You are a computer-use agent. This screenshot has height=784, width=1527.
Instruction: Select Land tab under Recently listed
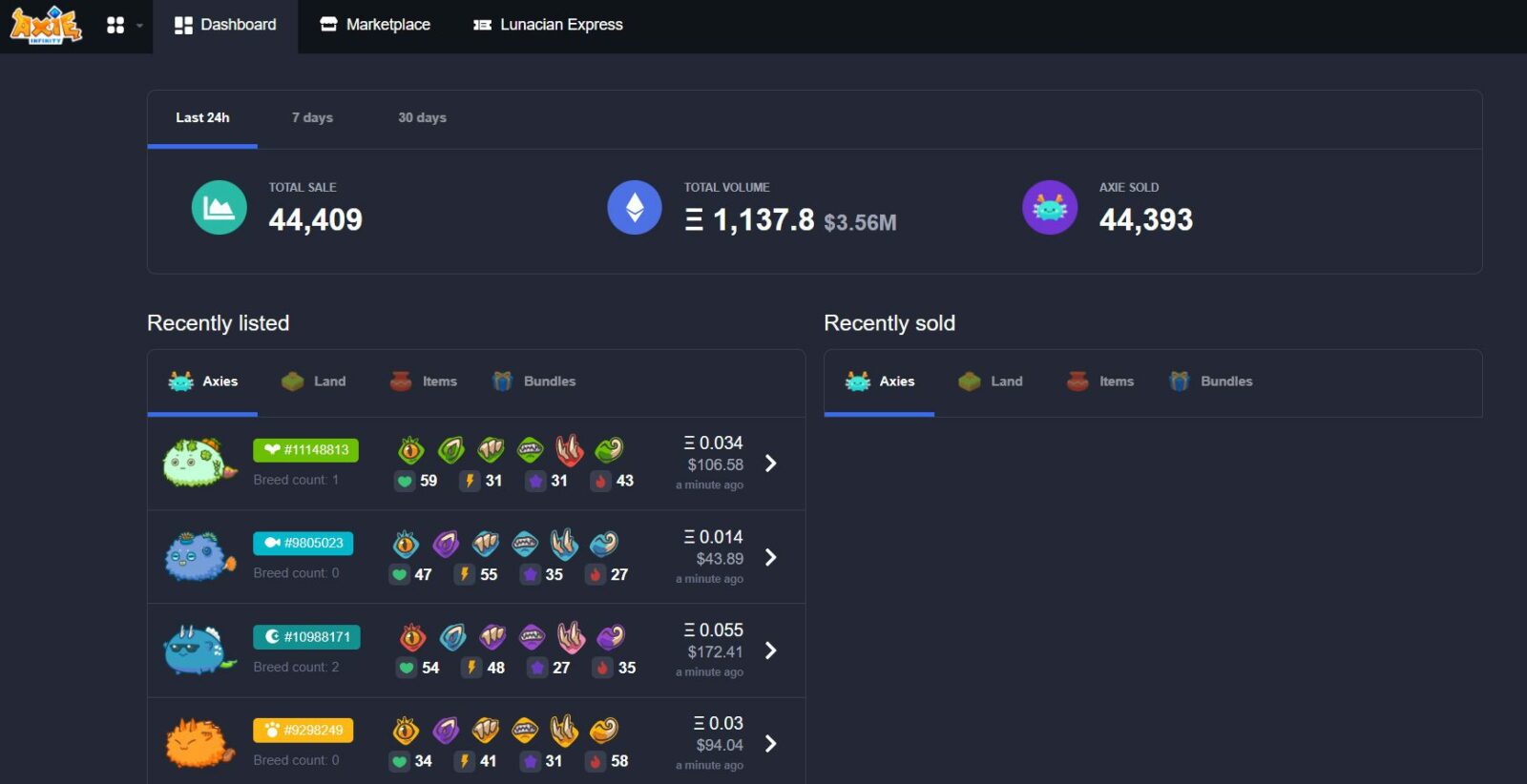tap(313, 382)
